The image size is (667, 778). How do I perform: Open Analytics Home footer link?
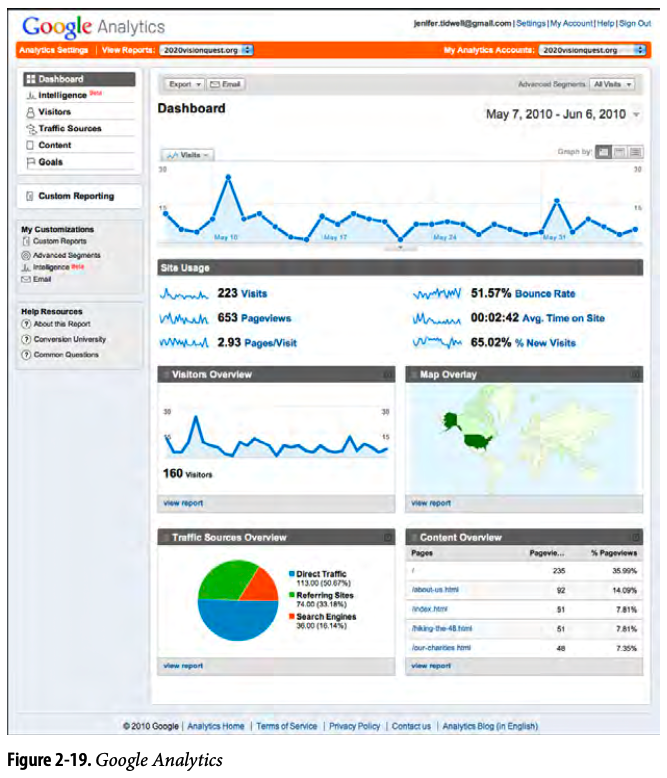[216, 726]
